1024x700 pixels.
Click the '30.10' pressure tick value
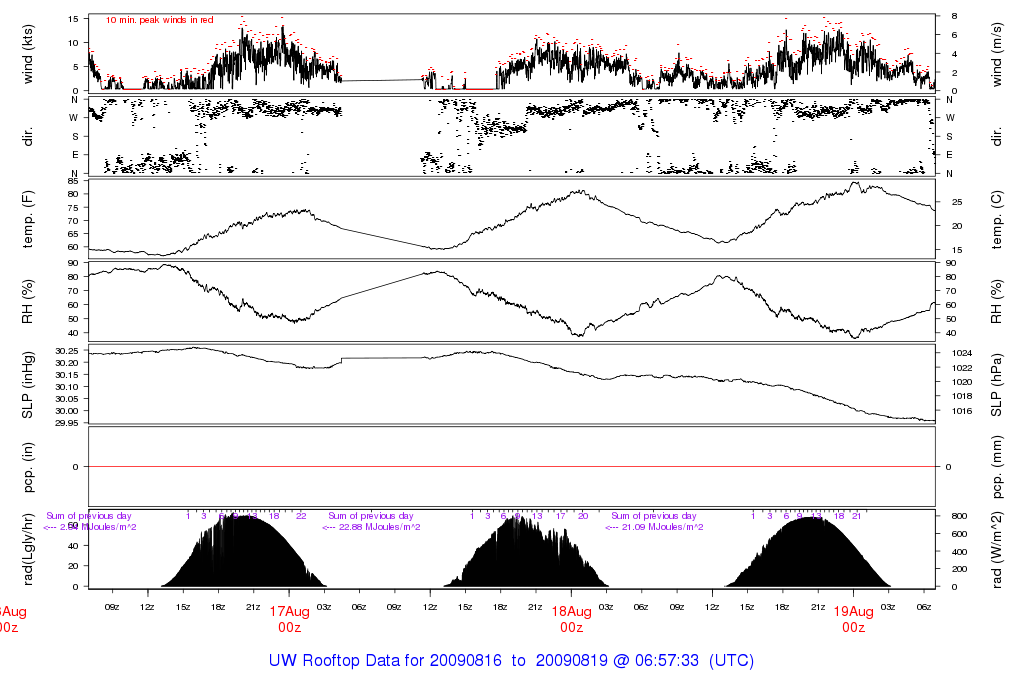66,387
